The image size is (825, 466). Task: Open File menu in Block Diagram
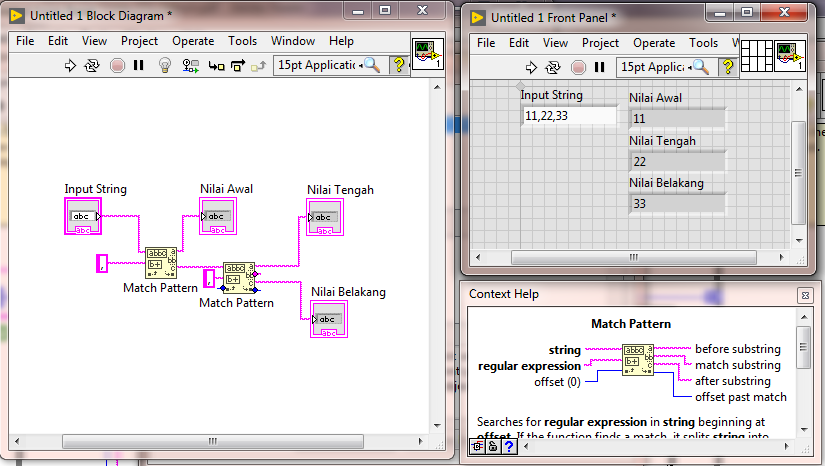click(x=25, y=41)
